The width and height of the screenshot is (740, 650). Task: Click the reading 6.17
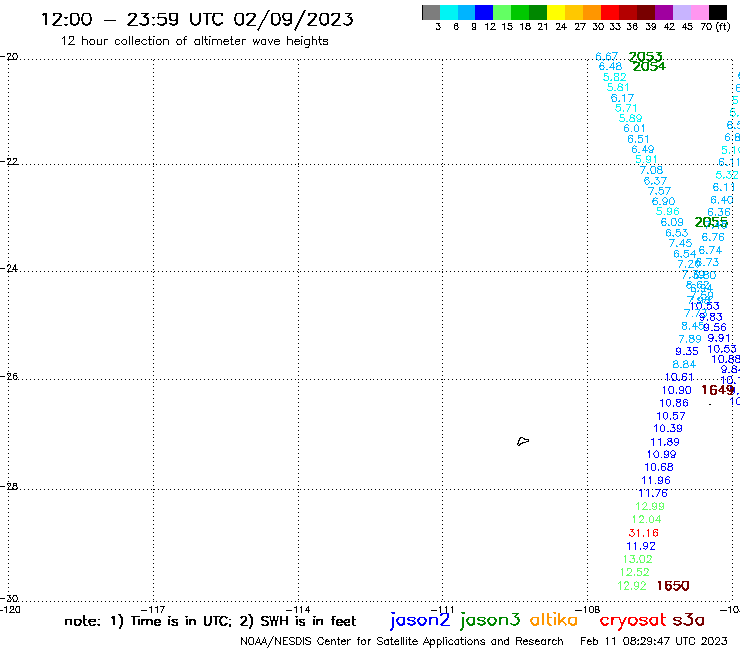point(622,98)
